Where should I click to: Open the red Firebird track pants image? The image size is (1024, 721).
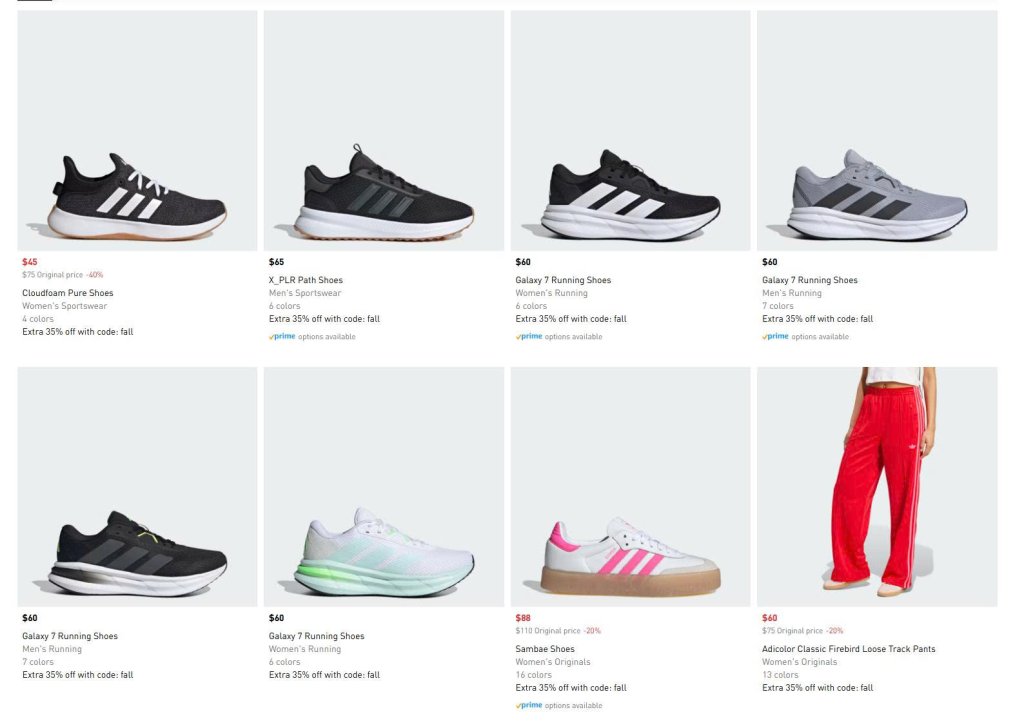click(x=877, y=487)
